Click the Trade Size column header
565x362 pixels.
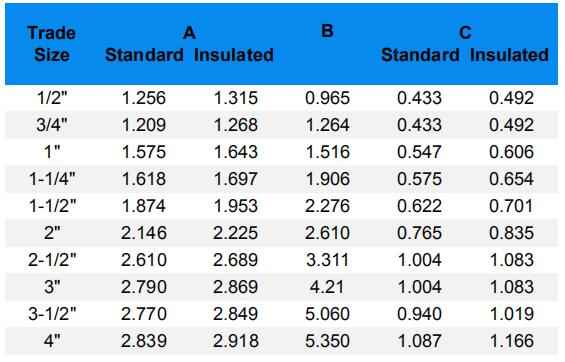[52, 44]
